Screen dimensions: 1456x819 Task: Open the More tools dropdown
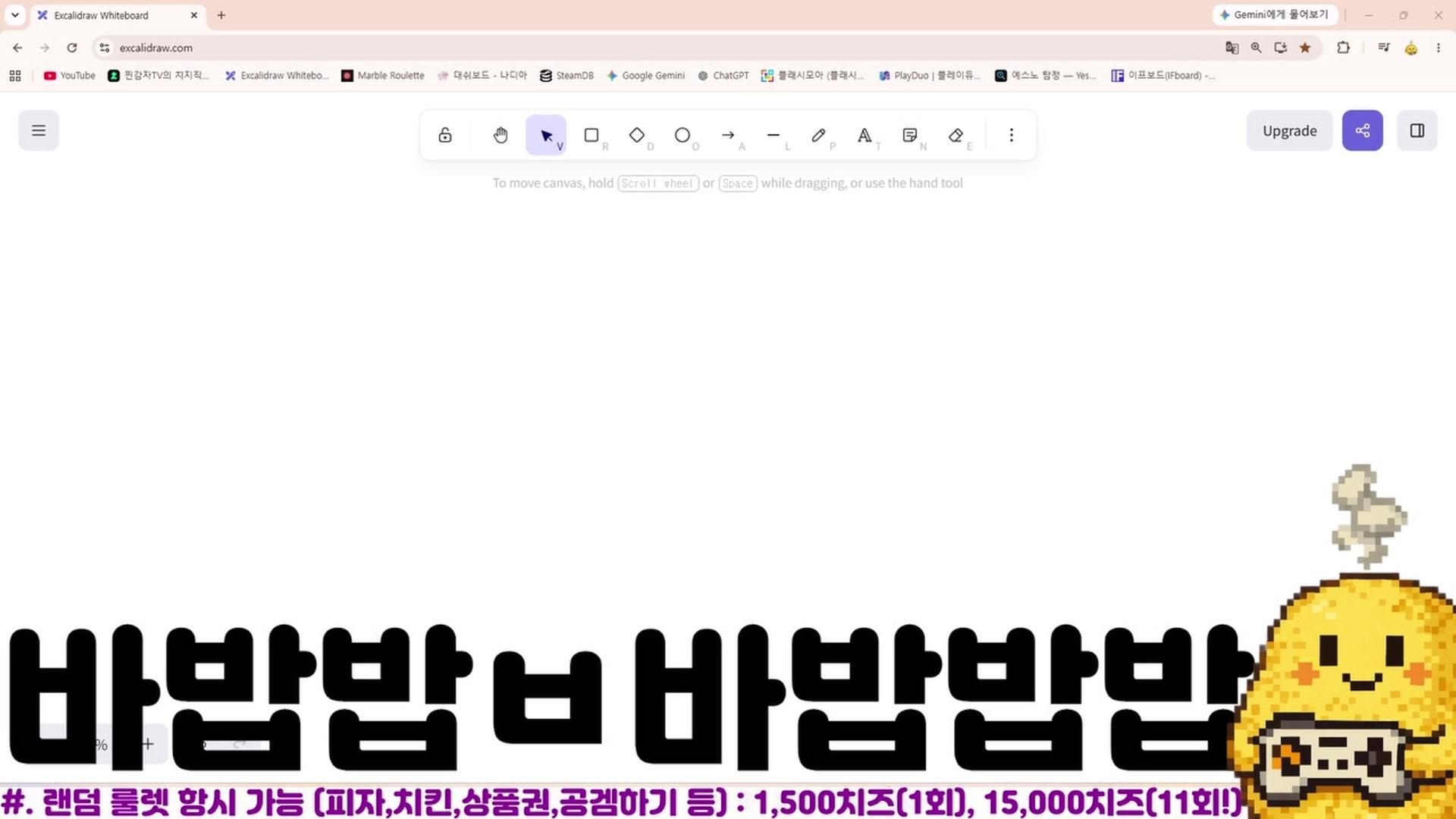coord(1011,135)
